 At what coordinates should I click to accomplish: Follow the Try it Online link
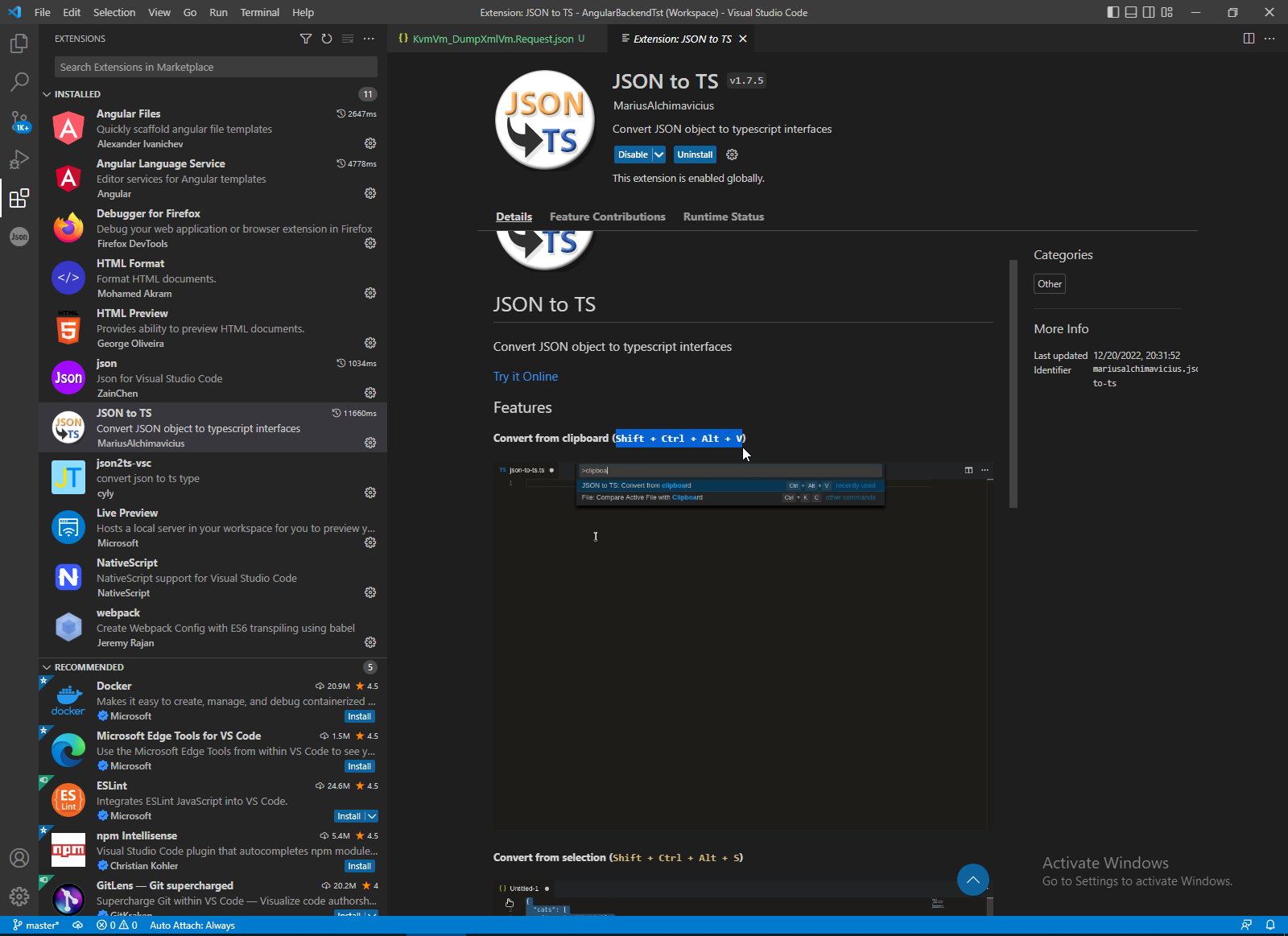click(x=526, y=377)
